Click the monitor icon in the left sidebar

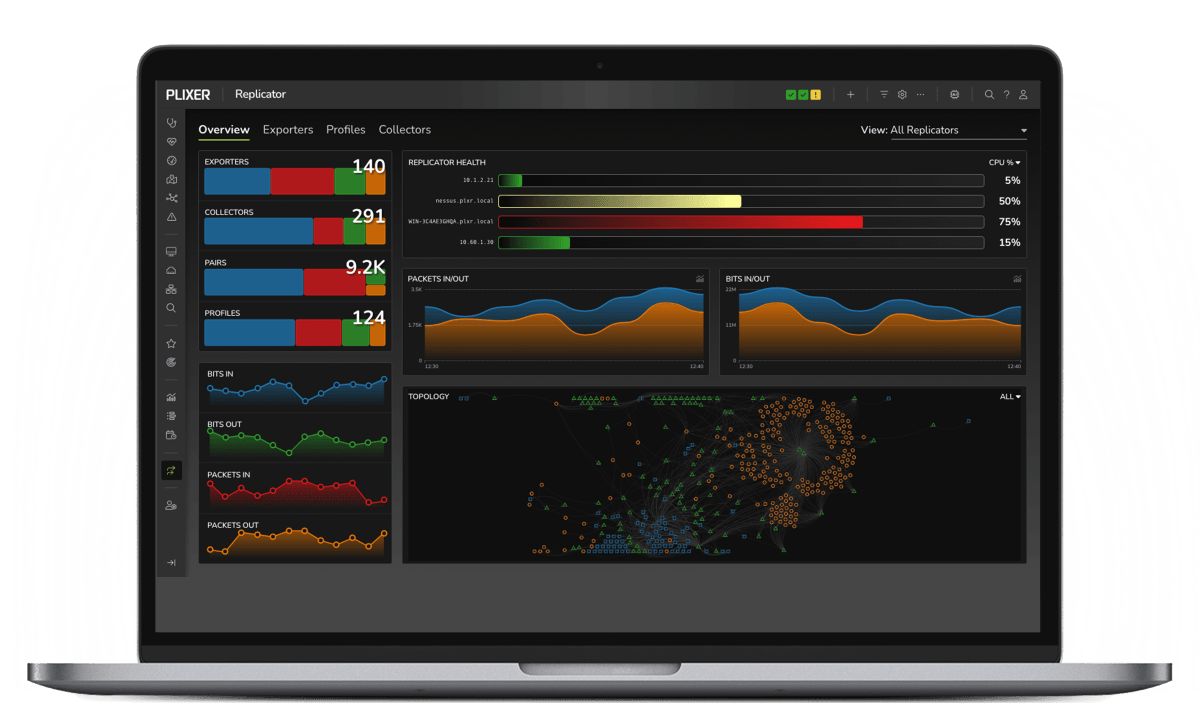pos(171,251)
